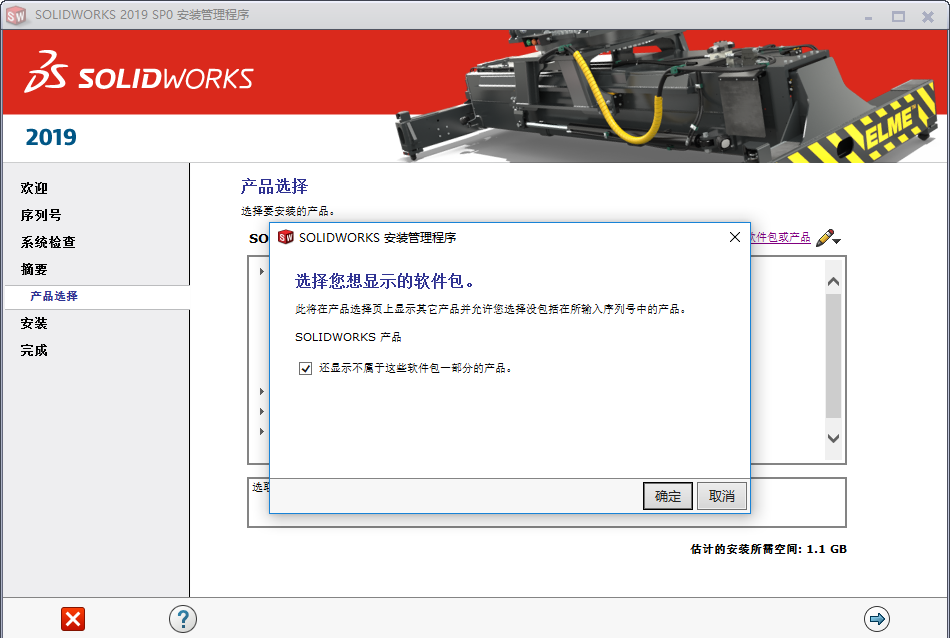This screenshot has width=950, height=638.
Task: Go to the 完成 step
Action: tap(34, 350)
